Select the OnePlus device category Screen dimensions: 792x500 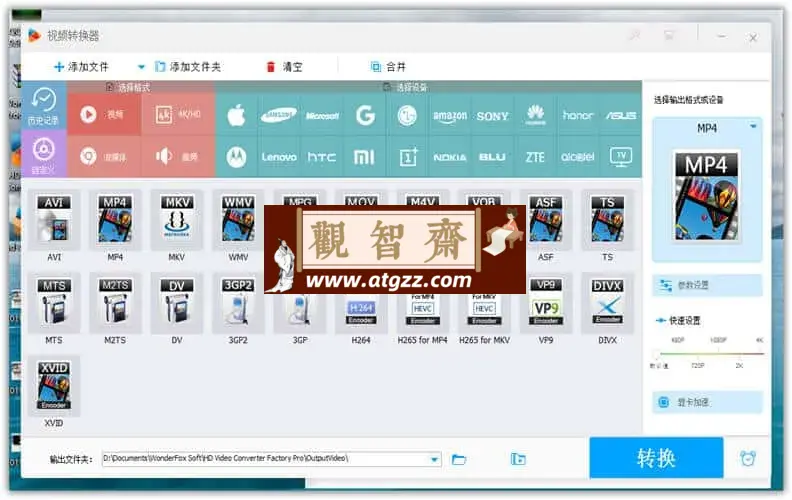click(x=408, y=157)
